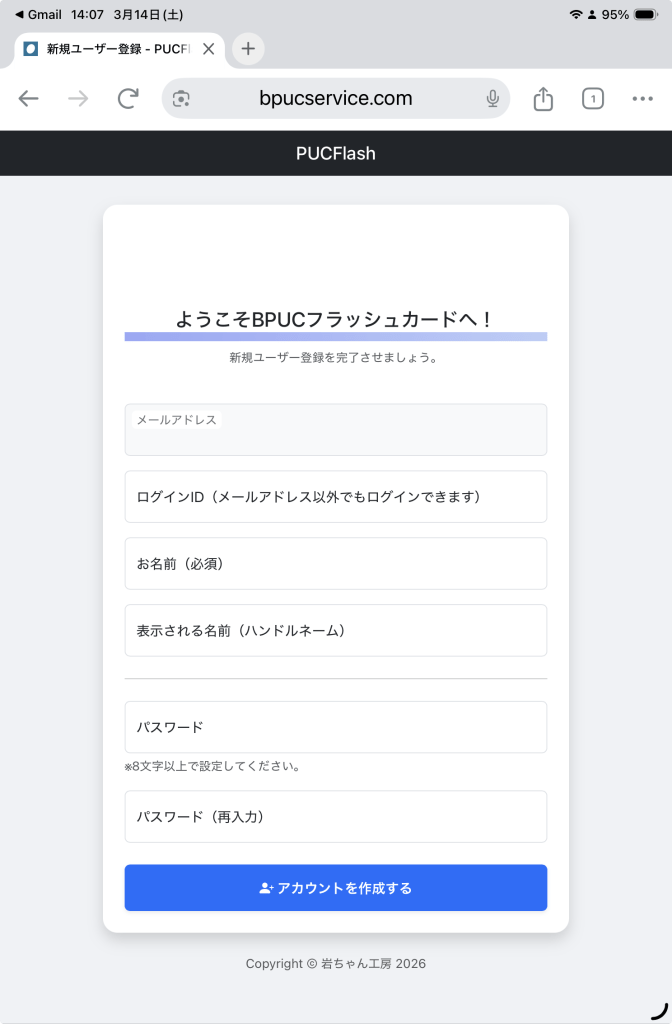Open the tab switcher counter icon

click(593, 98)
